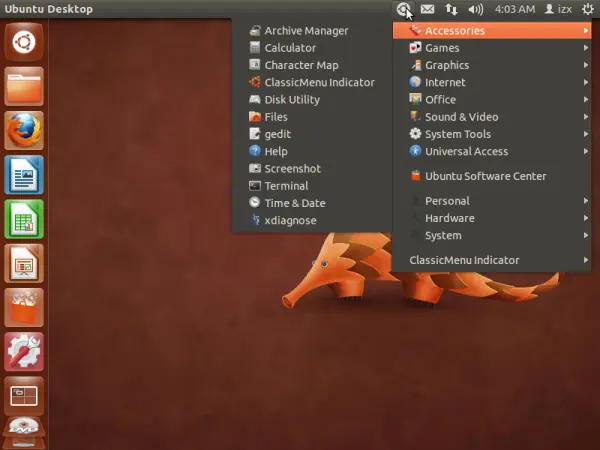Select ClassicMenu Indicator in Accessories submenu
The width and height of the screenshot is (600, 450).
click(x=311, y=82)
